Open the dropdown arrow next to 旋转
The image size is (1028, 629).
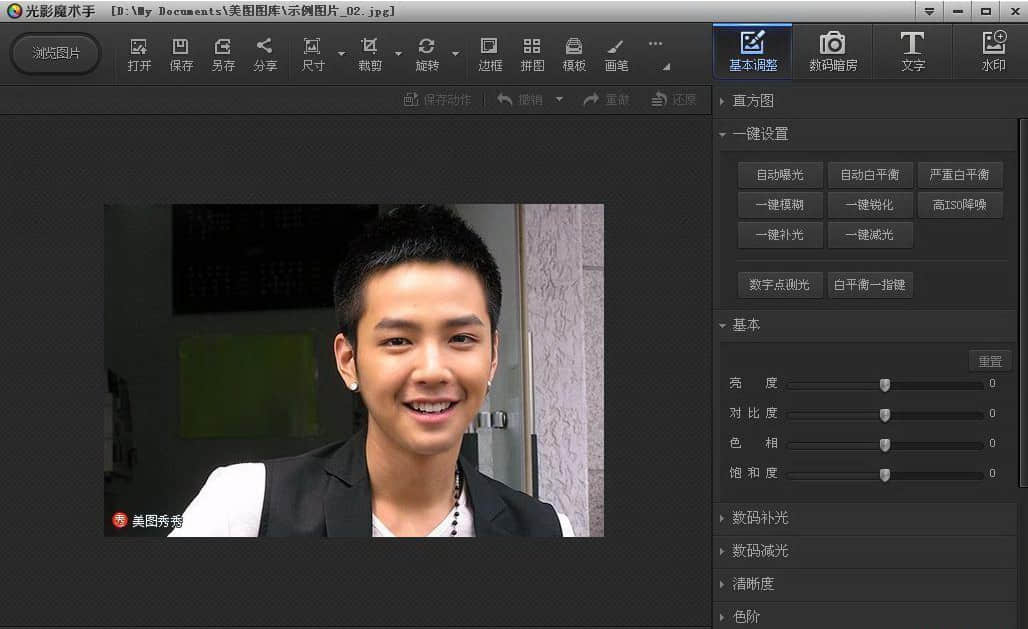point(456,54)
